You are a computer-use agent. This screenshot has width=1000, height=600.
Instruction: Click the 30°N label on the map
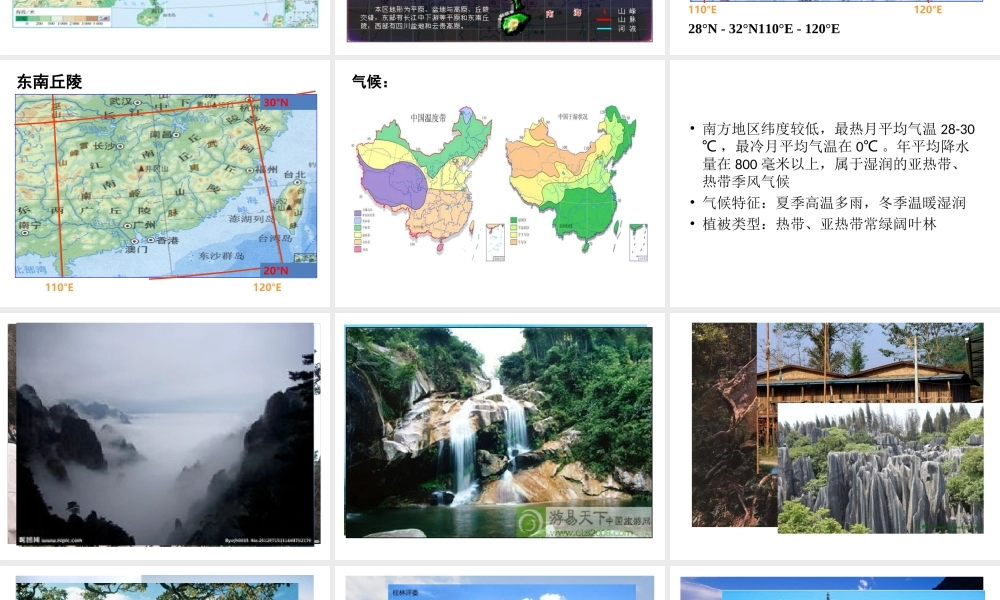click(x=276, y=103)
